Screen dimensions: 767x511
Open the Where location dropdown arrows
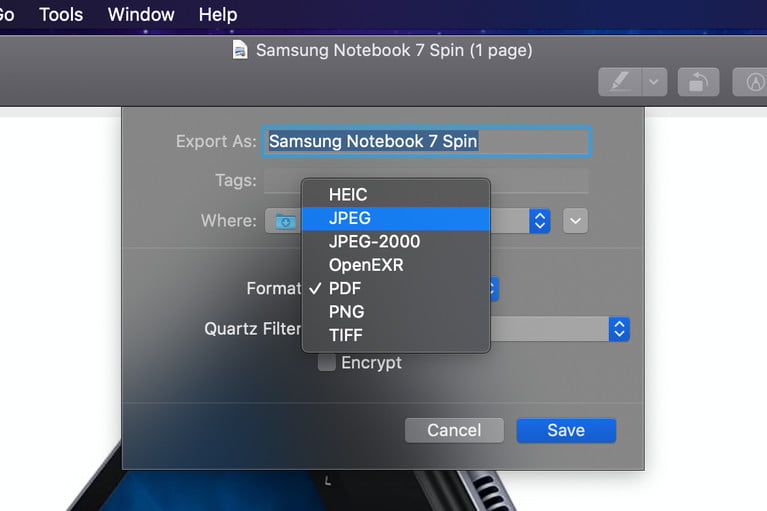(539, 220)
